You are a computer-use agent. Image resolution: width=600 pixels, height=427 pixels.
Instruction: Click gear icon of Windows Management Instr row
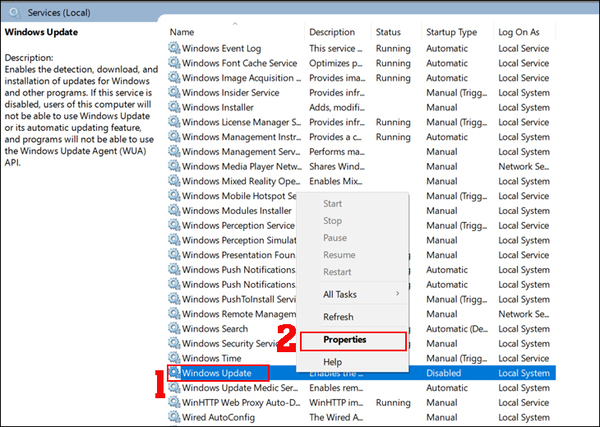[x=174, y=136]
